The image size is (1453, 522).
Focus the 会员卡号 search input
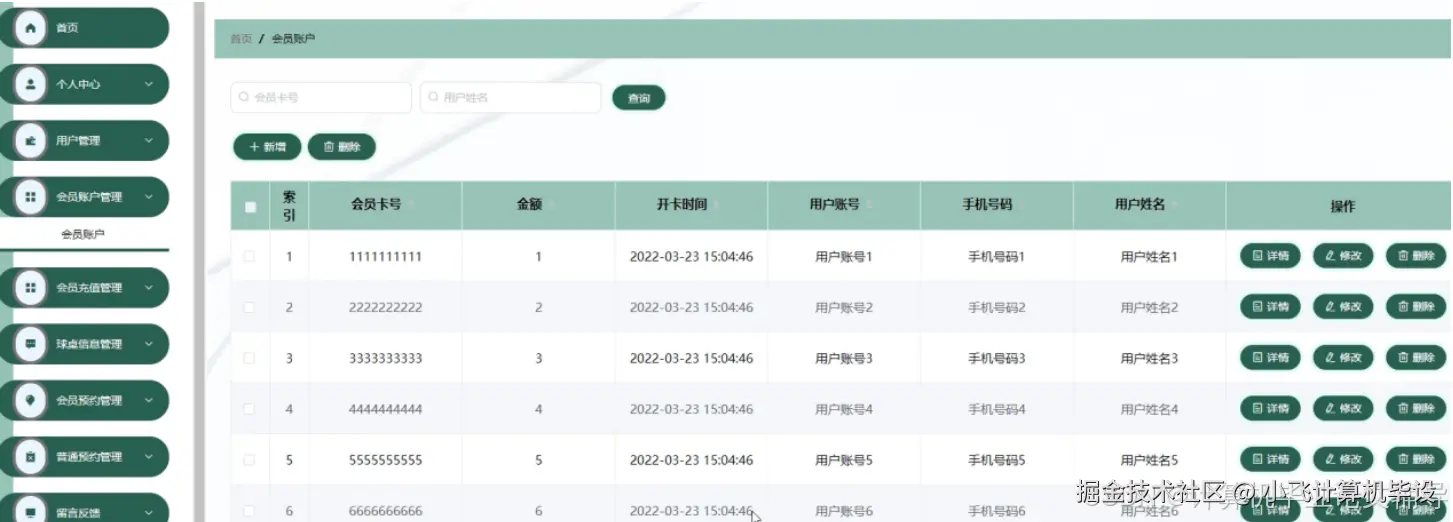321,98
